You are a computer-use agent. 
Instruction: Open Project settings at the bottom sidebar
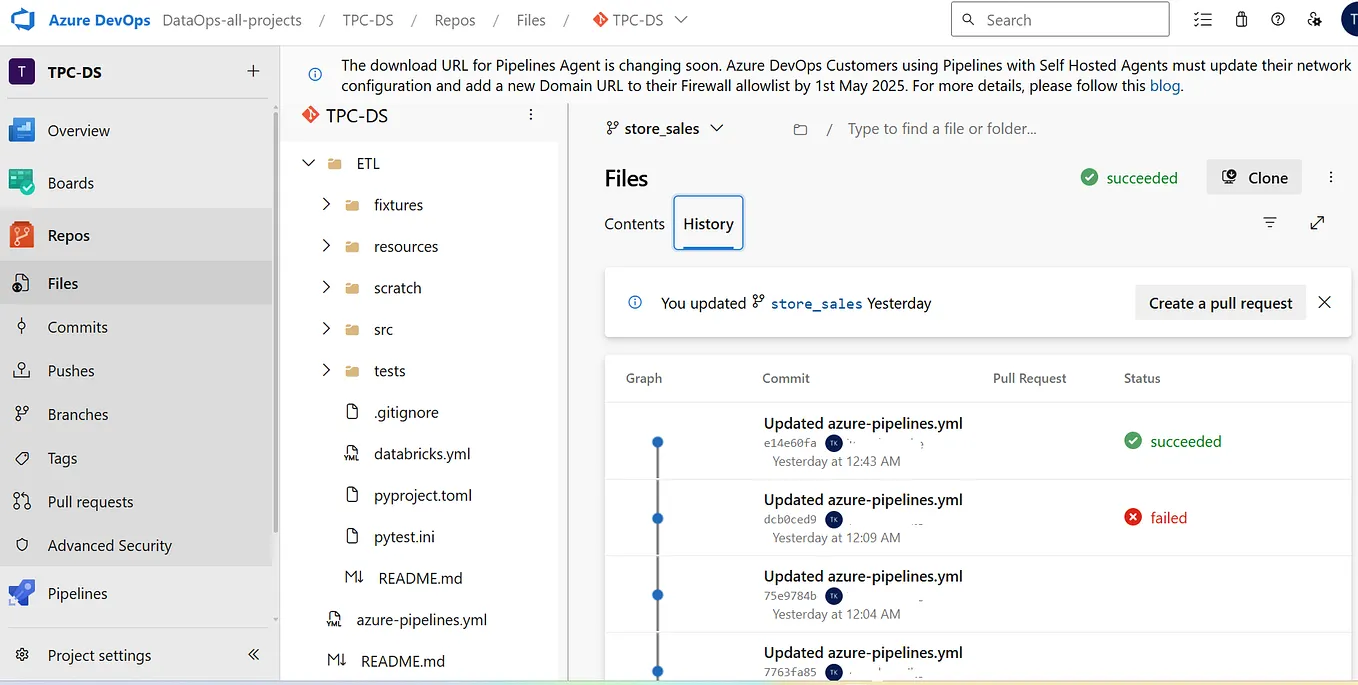(x=98, y=655)
